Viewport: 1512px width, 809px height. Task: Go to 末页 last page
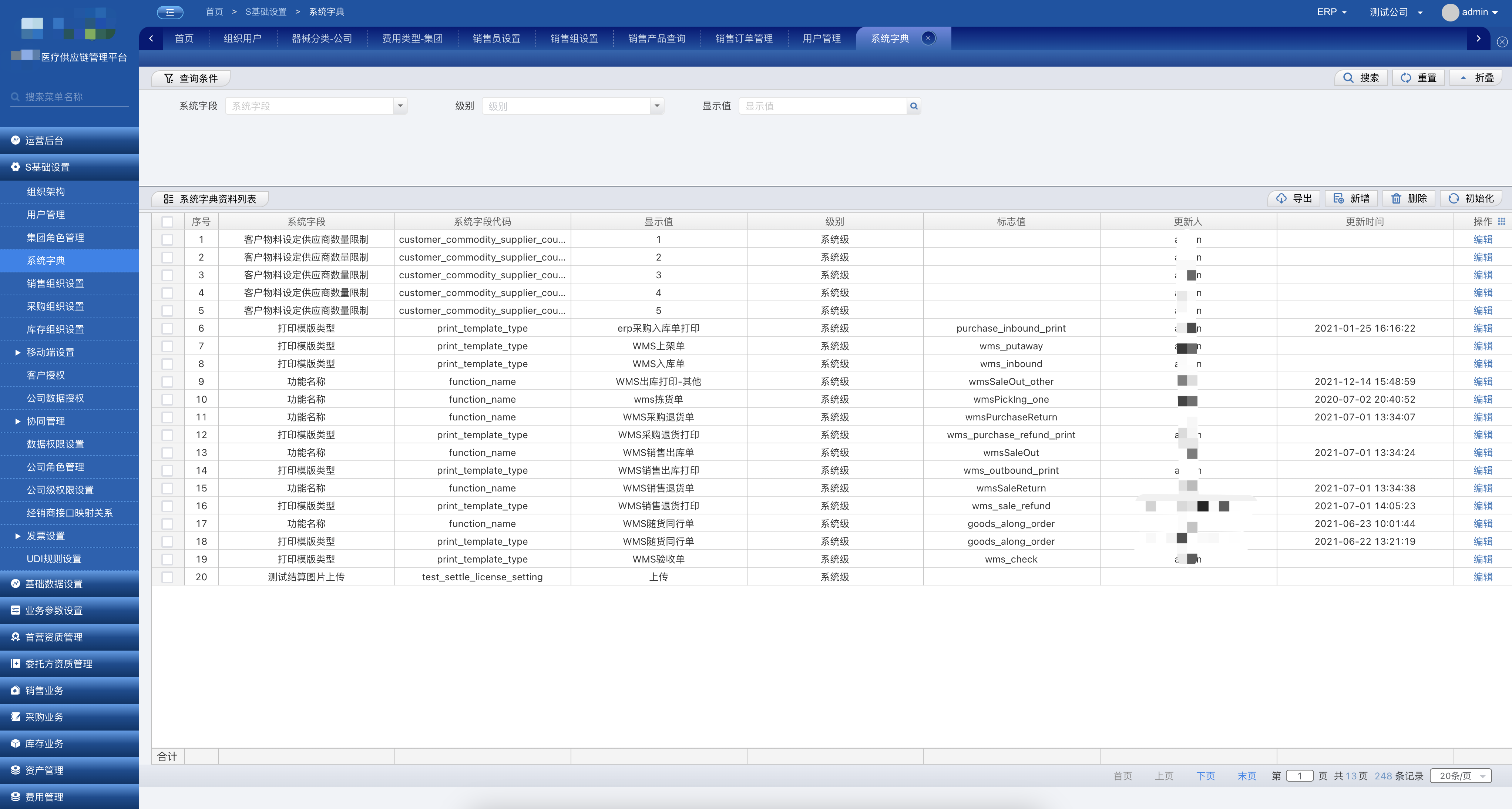tap(1247, 776)
